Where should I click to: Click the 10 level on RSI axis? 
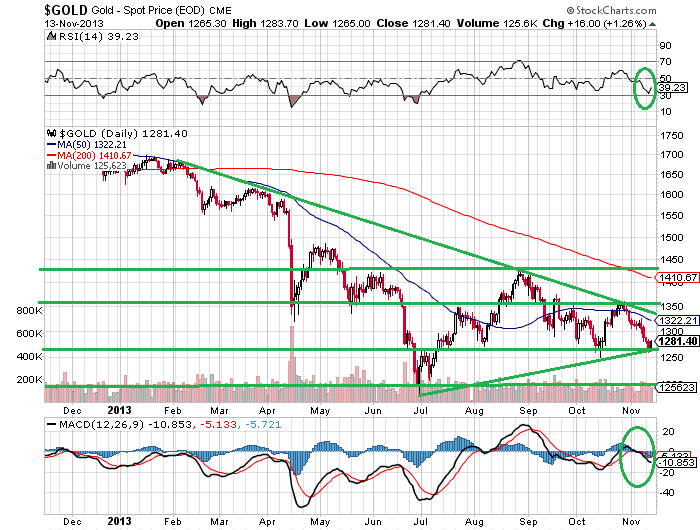tap(665, 112)
